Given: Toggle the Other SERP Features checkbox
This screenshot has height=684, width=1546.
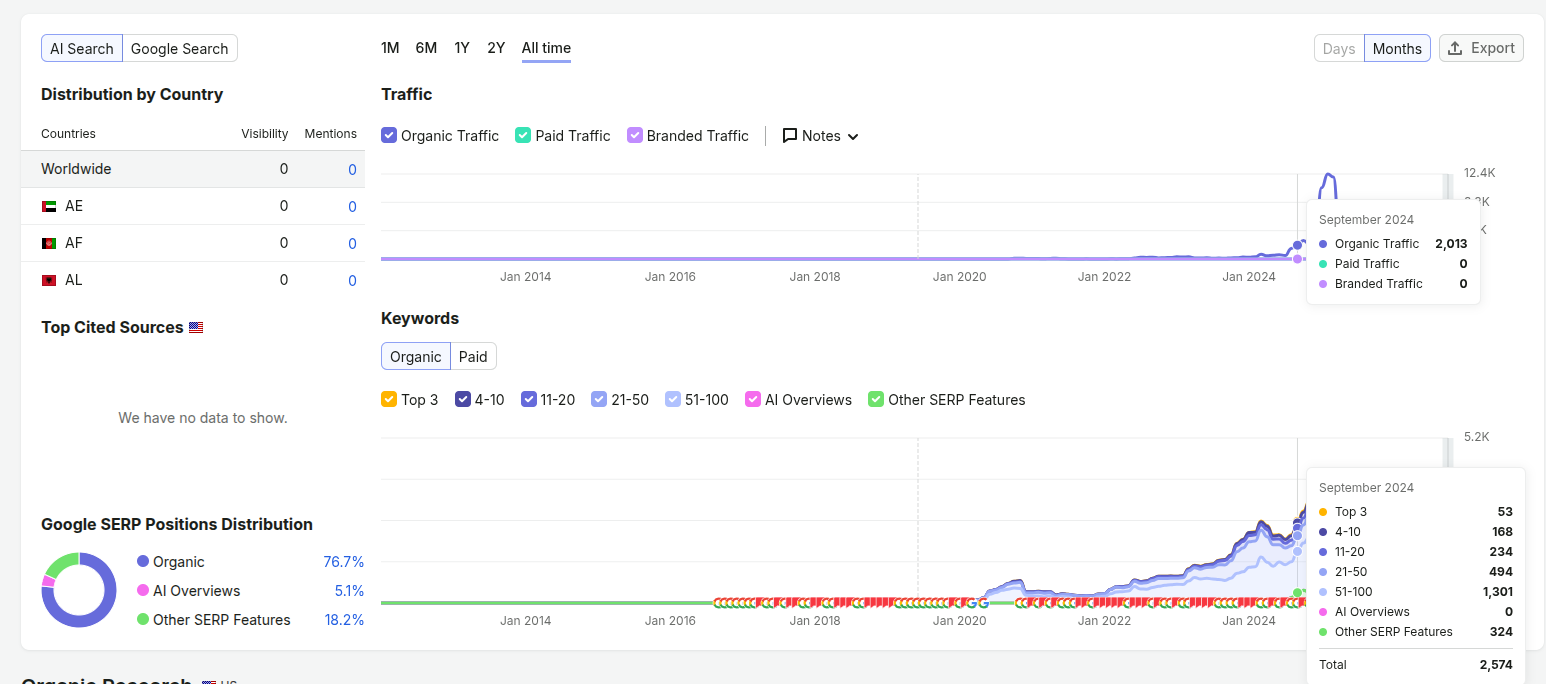Looking at the screenshot, I should click(x=876, y=399).
